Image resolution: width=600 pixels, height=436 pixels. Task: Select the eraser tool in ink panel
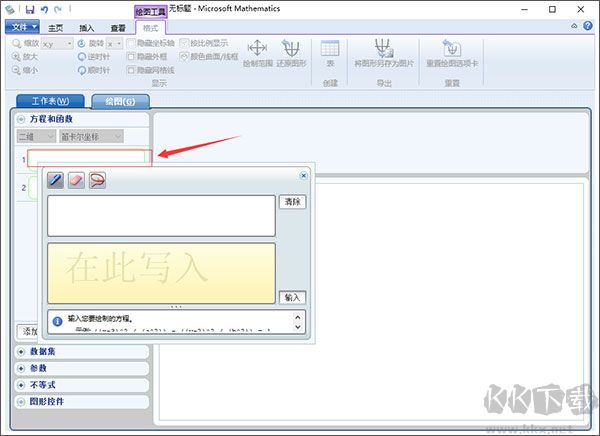click(x=76, y=180)
